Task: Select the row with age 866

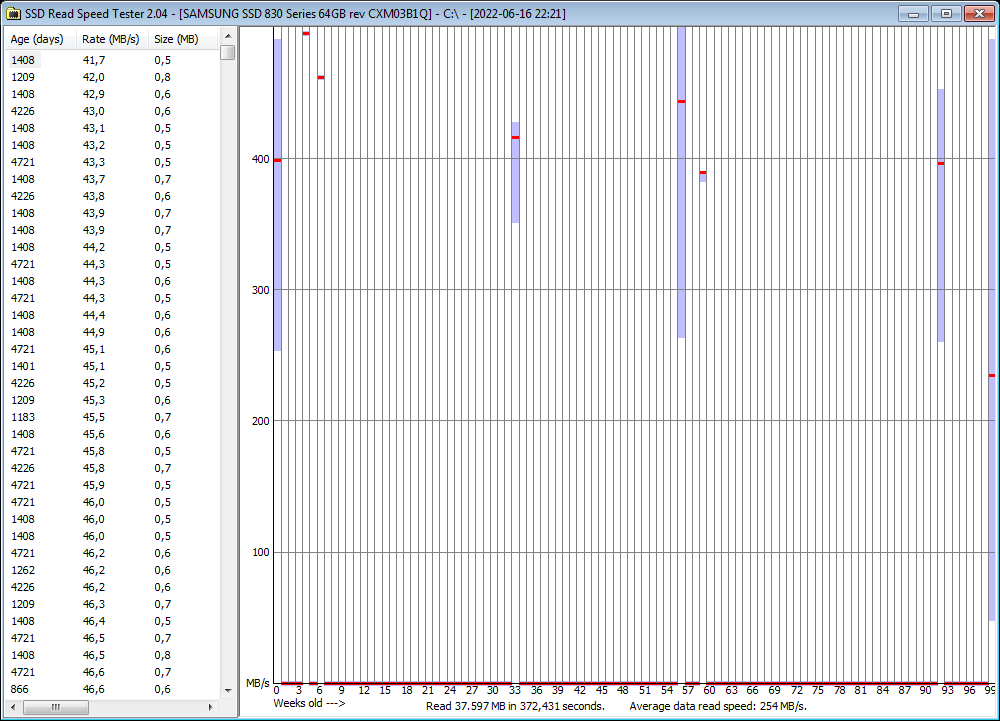Action: click(112, 689)
